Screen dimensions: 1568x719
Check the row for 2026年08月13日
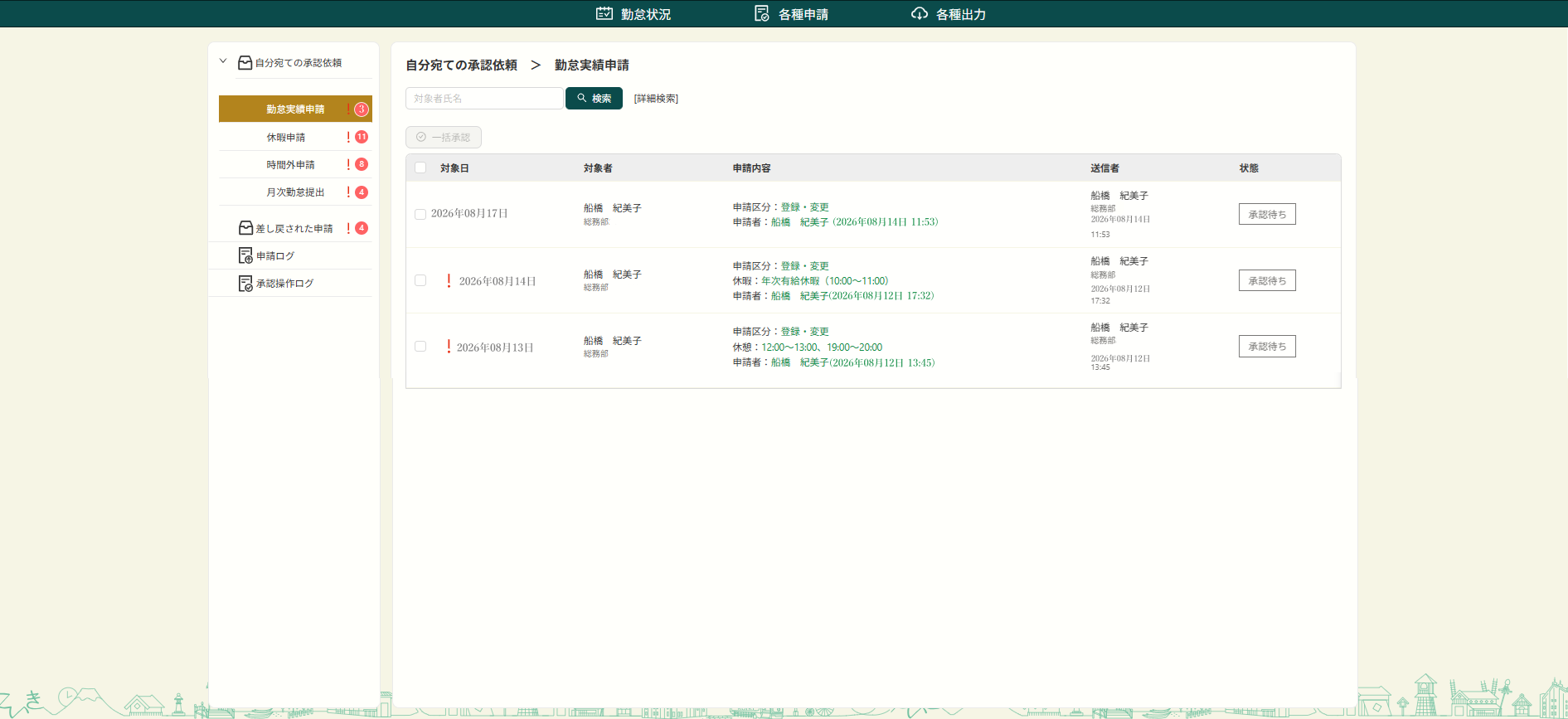tap(420, 347)
